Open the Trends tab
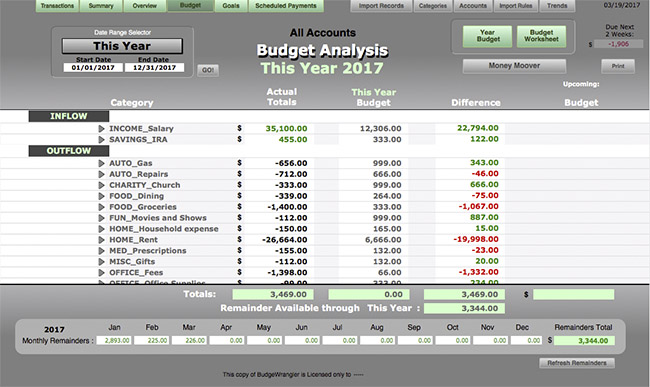The width and height of the screenshot is (650, 387). point(557,6)
